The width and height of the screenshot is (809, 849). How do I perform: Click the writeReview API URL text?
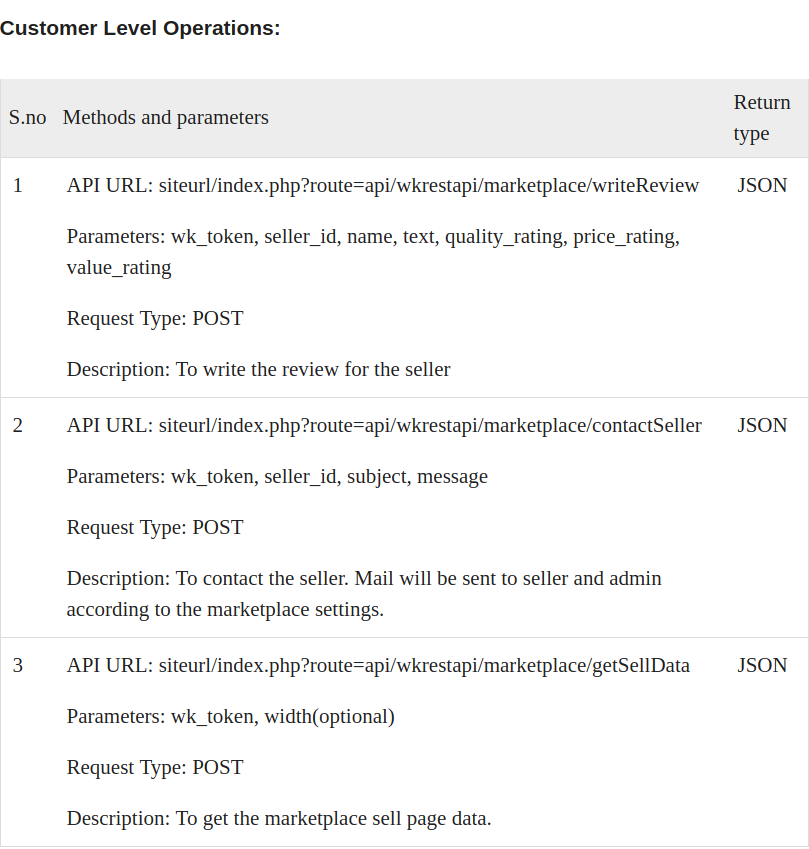pos(383,185)
